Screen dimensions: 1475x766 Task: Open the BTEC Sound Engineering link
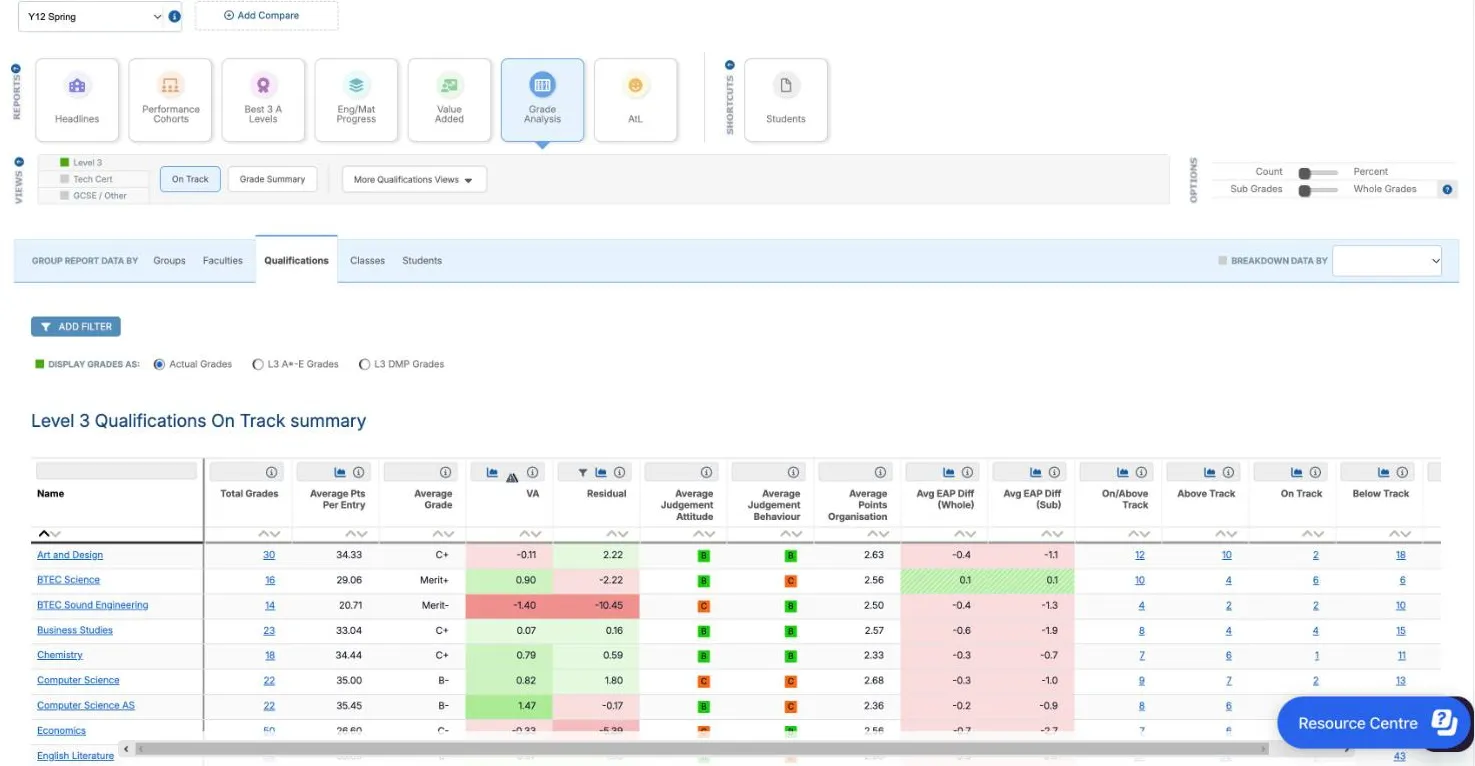93,605
